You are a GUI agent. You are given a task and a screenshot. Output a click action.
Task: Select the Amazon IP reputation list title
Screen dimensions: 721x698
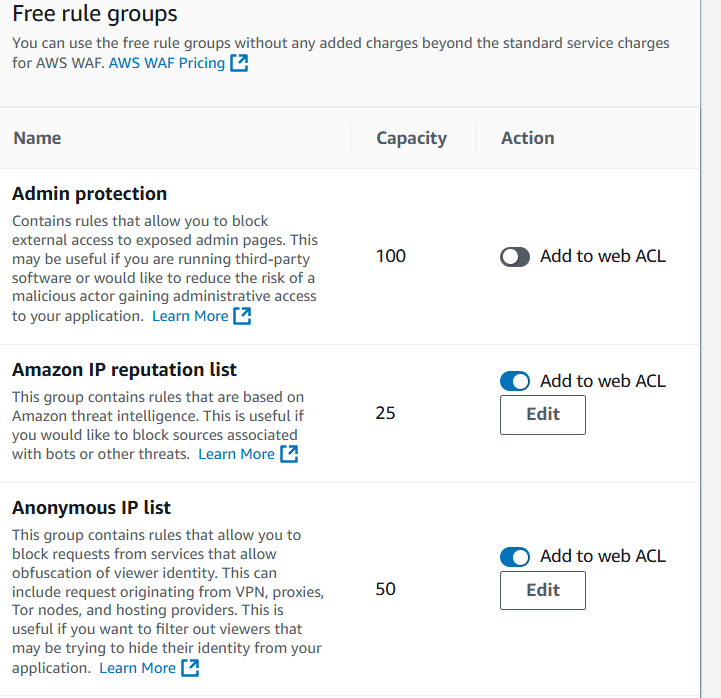pyautogui.click(x=124, y=370)
